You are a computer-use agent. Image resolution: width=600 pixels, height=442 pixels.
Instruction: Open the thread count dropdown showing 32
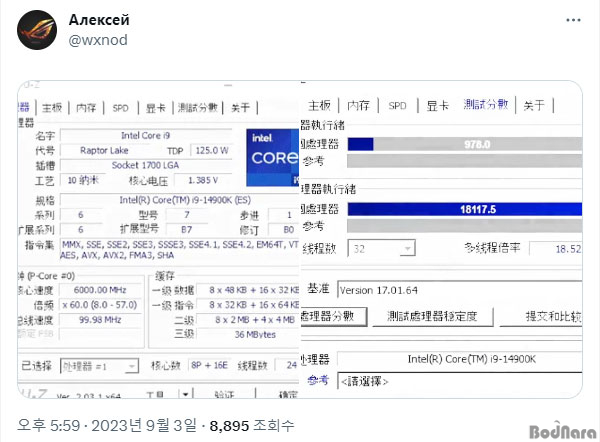coord(382,249)
